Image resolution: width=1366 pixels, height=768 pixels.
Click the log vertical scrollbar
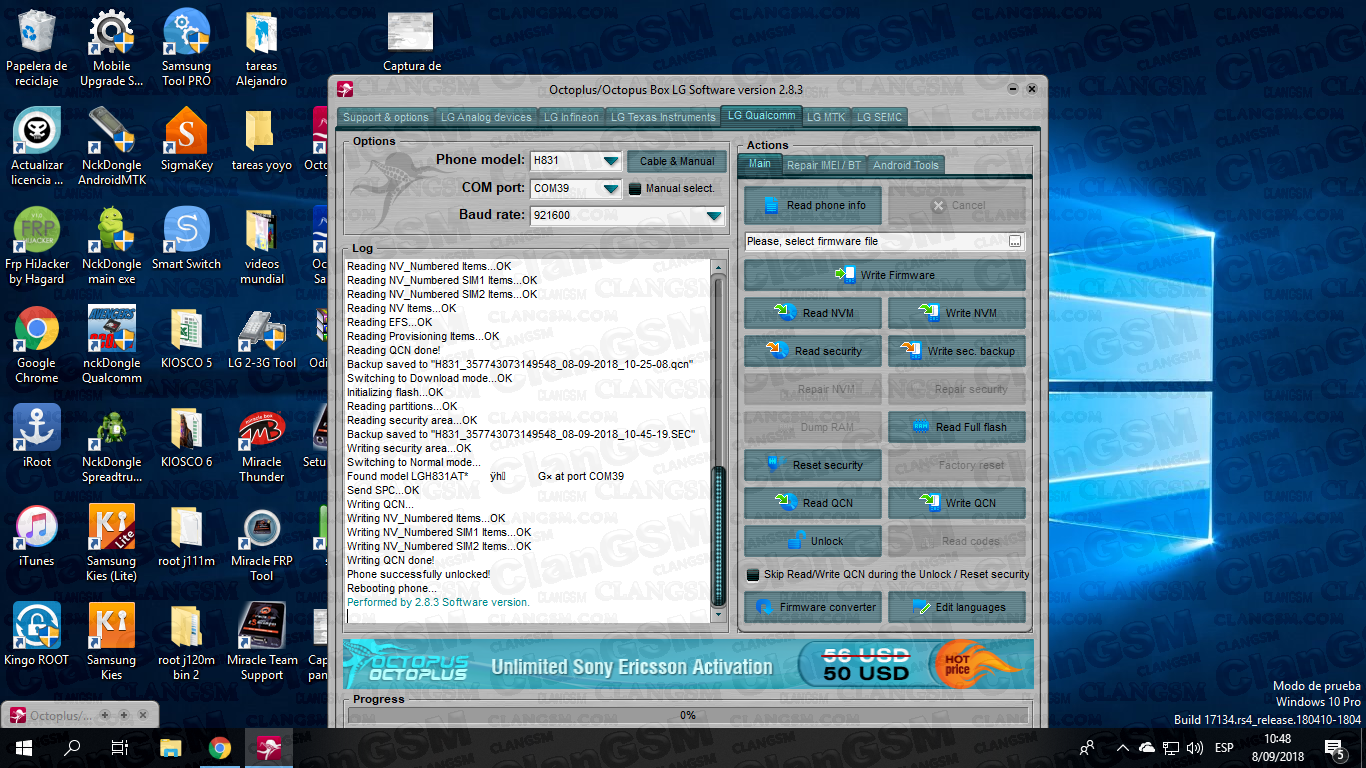pos(718,441)
